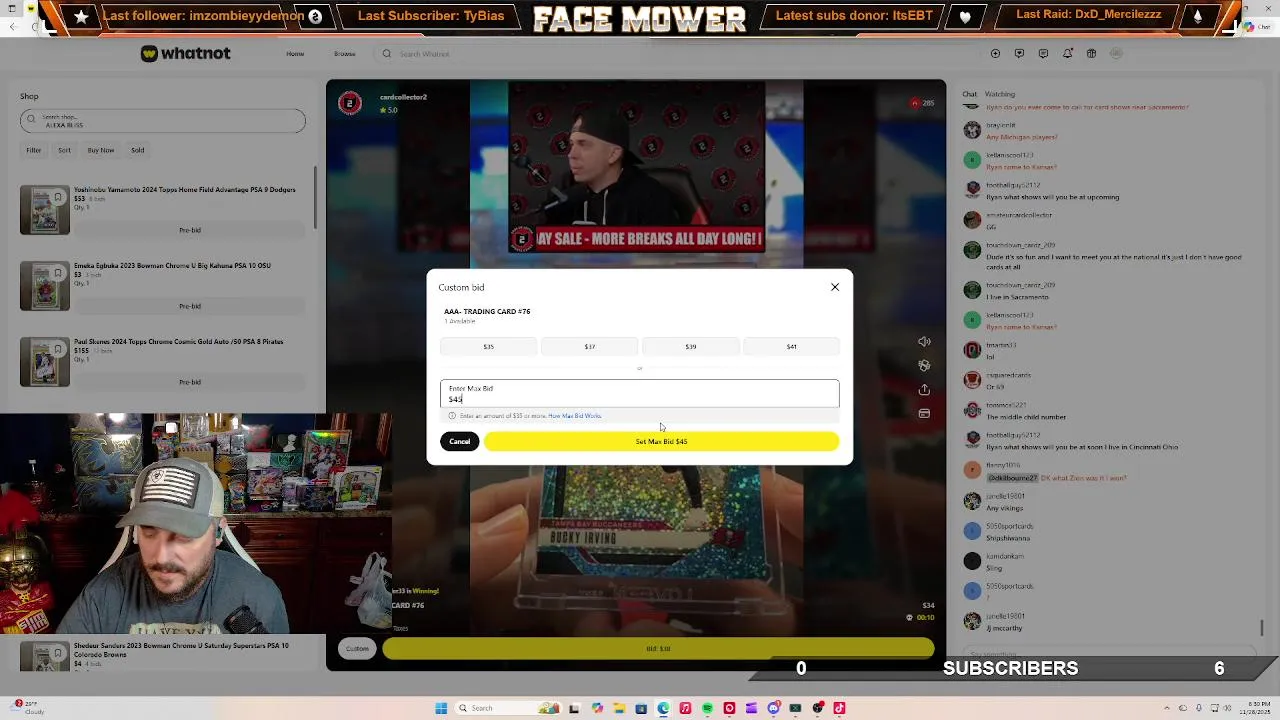Click the share icon beside the stream

[924, 390]
